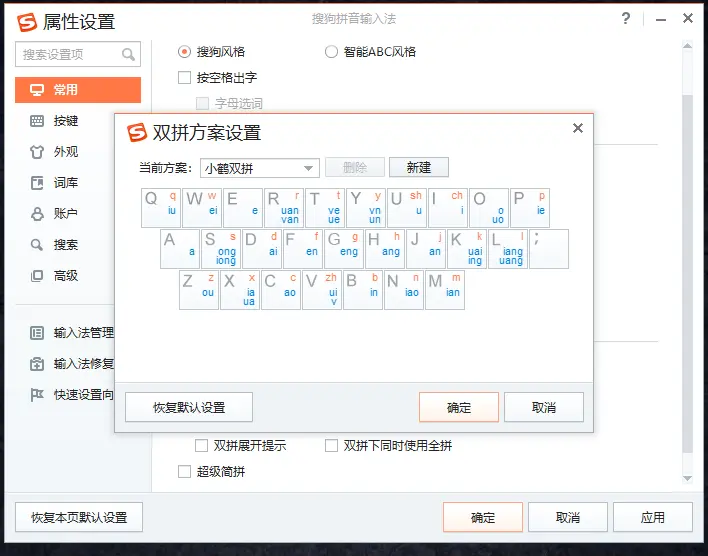The height and width of the screenshot is (556, 708).
Task: Click the scrollbar down arrow
Action: click(x=687, y=479)
